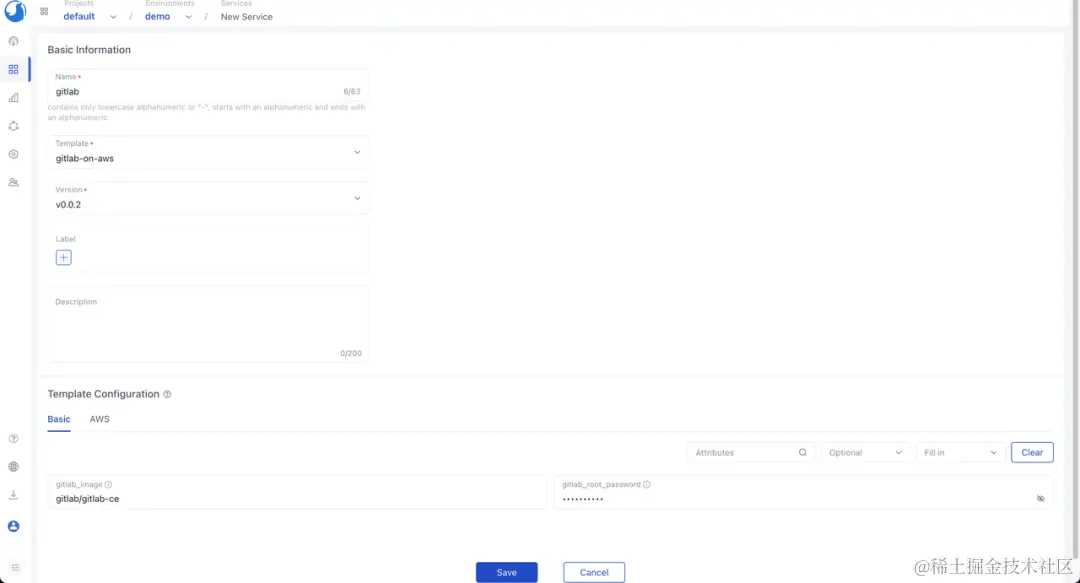
Task: Click the Save button
Action: (x=506, y=573)
